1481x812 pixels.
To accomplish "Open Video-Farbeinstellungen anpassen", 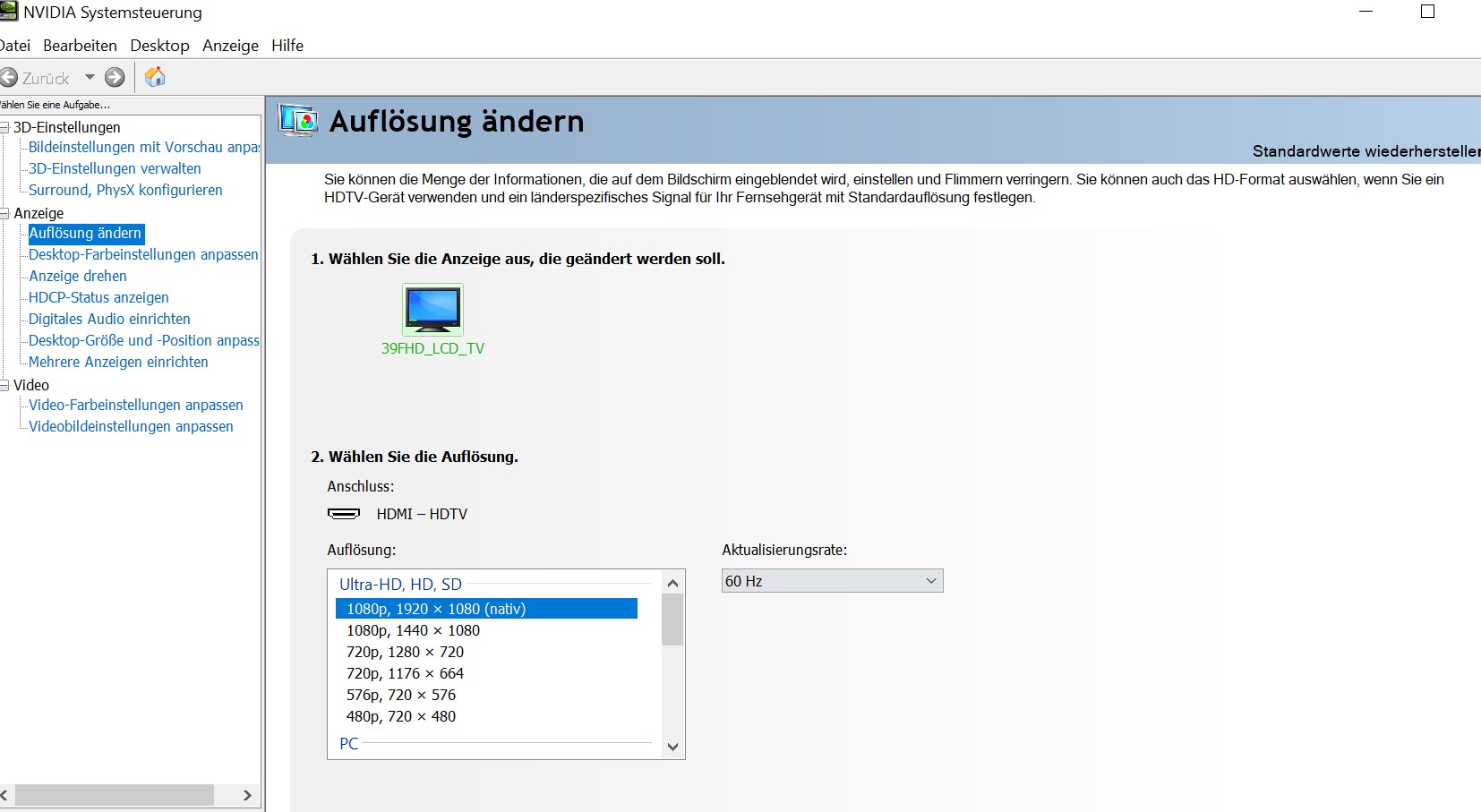I will (x=136, y=405).
